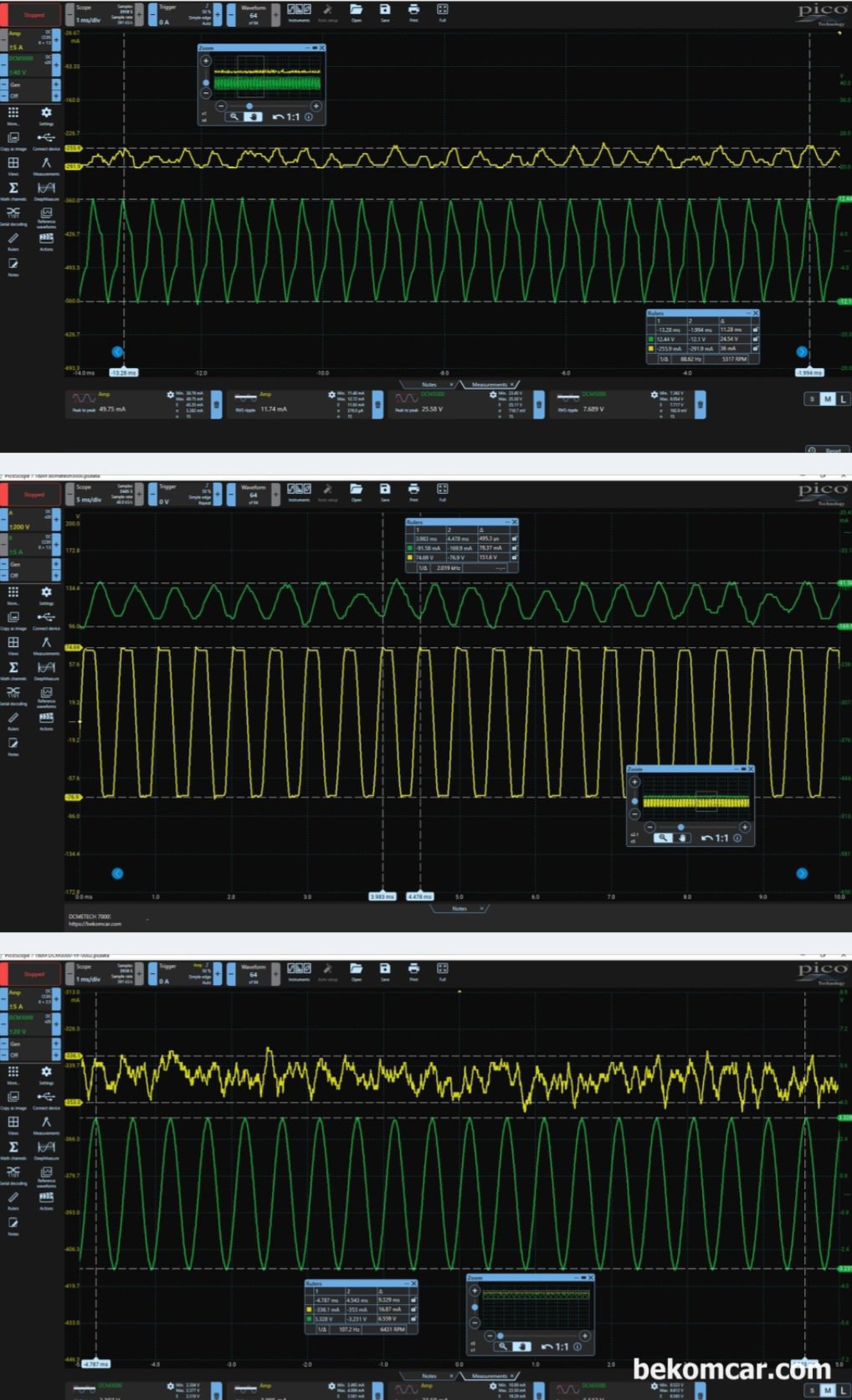The height and width of the screenshot is (1400, 852).
Task: Delete Amp Peak to peak measurement, top window
Action: pyautogui.click(x=216, y=404)
